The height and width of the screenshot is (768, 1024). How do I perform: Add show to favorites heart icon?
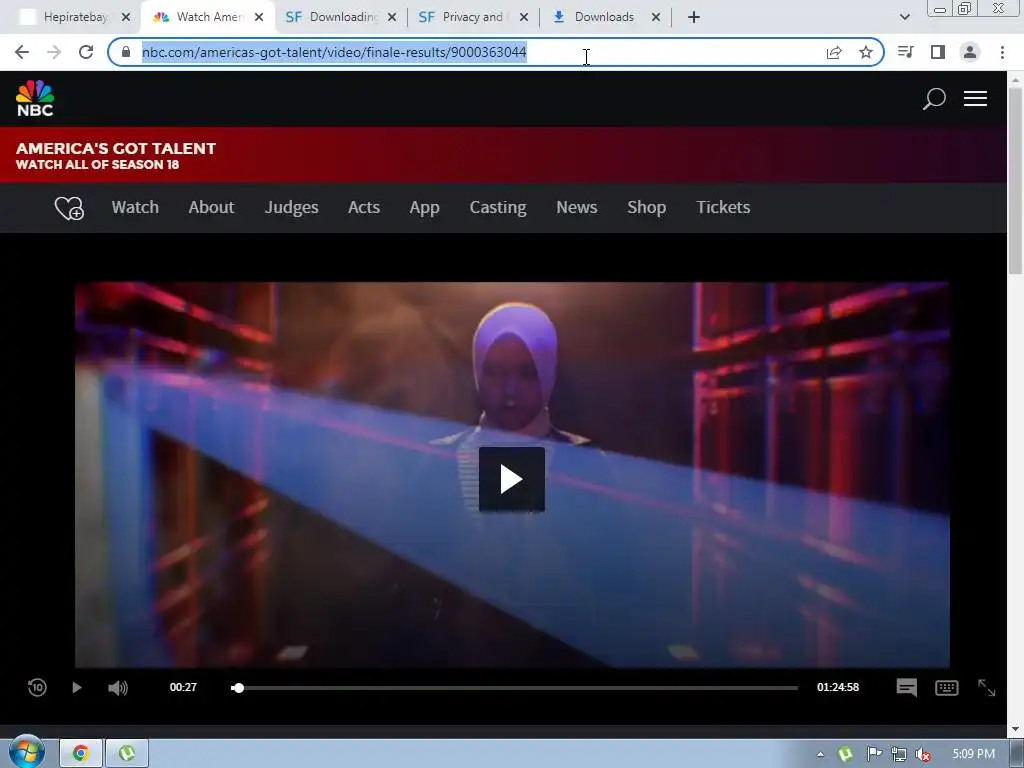pos(69,208)
